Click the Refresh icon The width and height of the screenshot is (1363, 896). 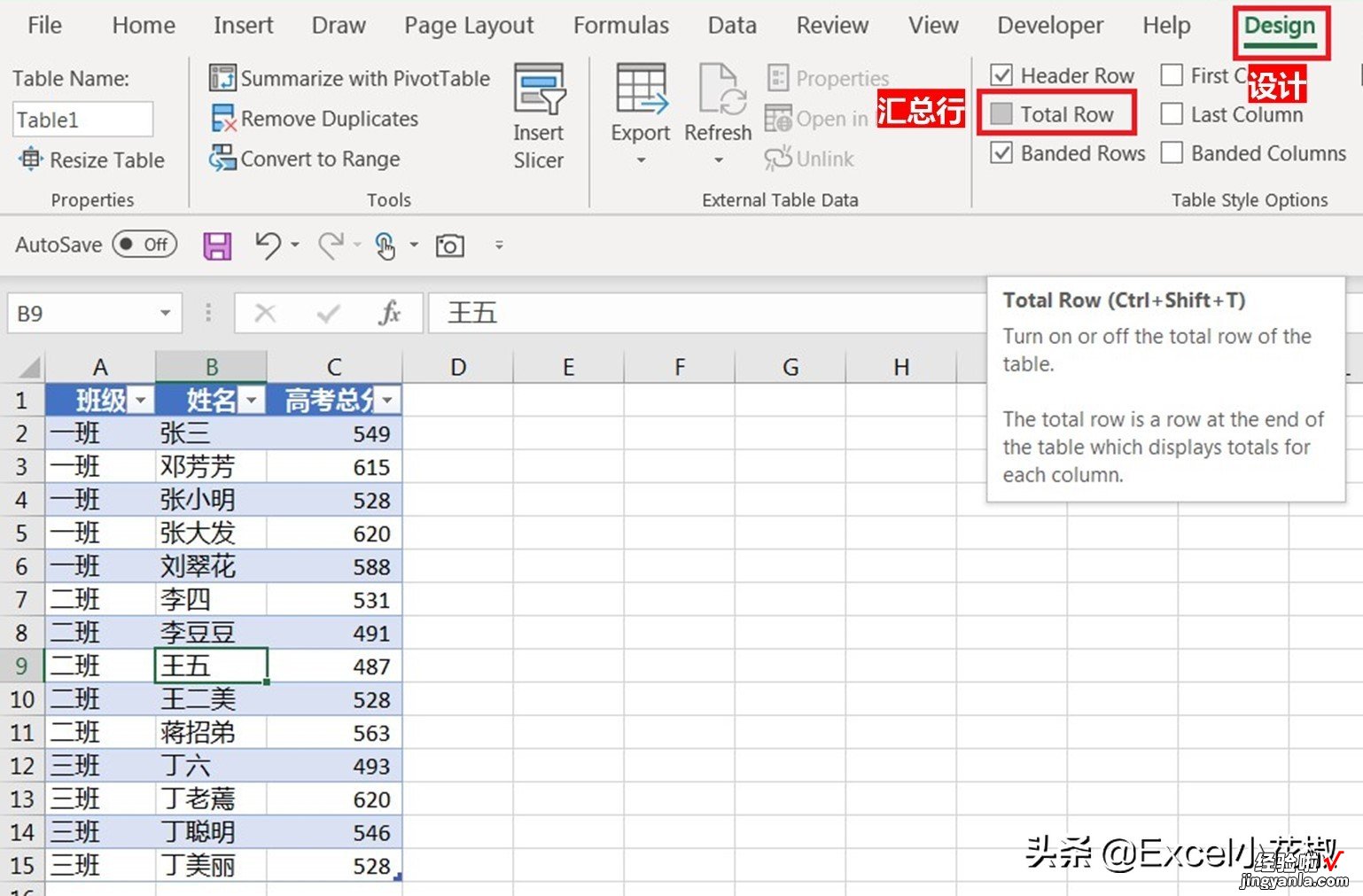coord(721,89)
